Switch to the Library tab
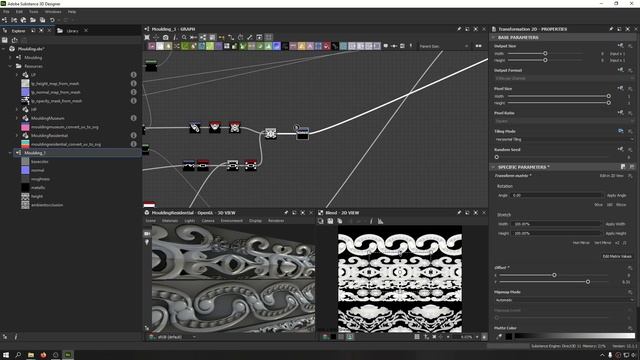The image size is (640, 360). click(72, 31)
